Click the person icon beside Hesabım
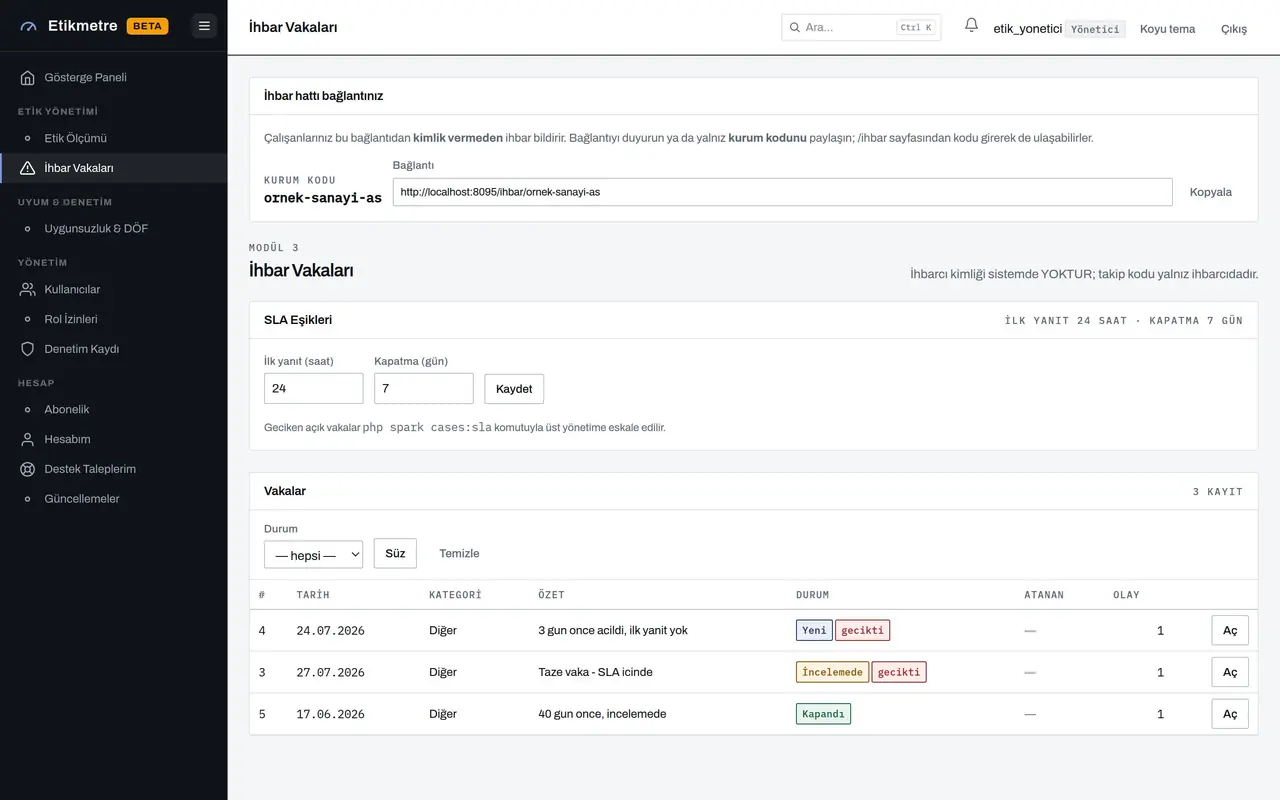The width and height of the screenshot is (1280, 800). pyautogui.click(x=28, y=439)
